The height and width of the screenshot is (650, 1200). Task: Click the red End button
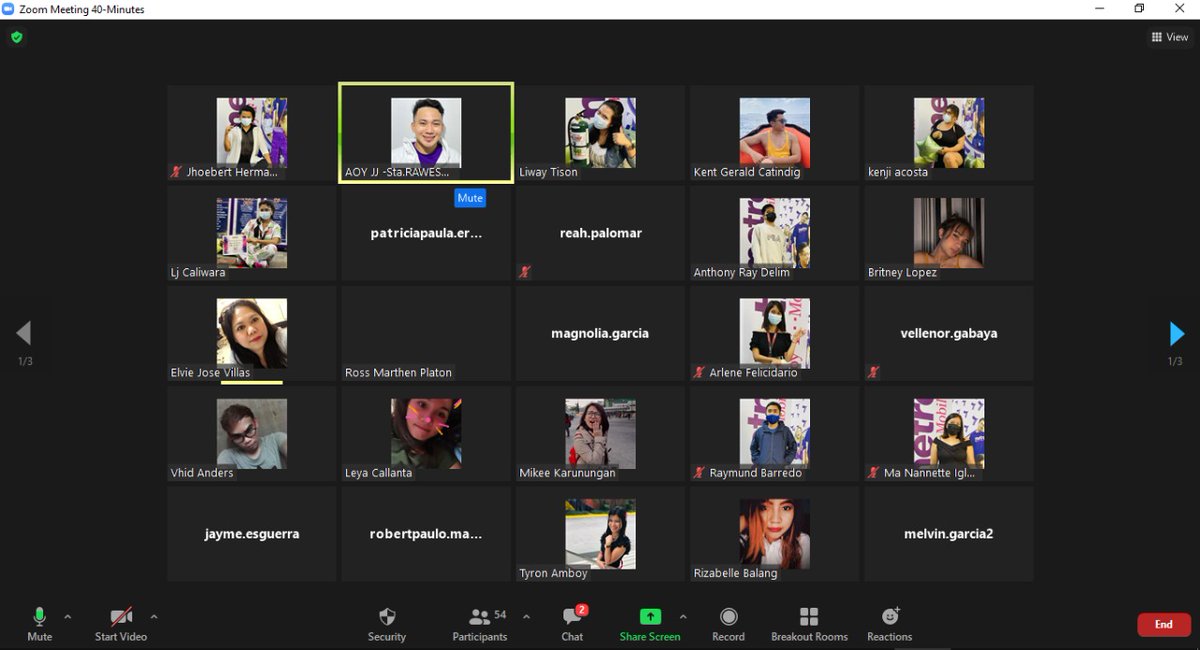(x=1164, y=625)
